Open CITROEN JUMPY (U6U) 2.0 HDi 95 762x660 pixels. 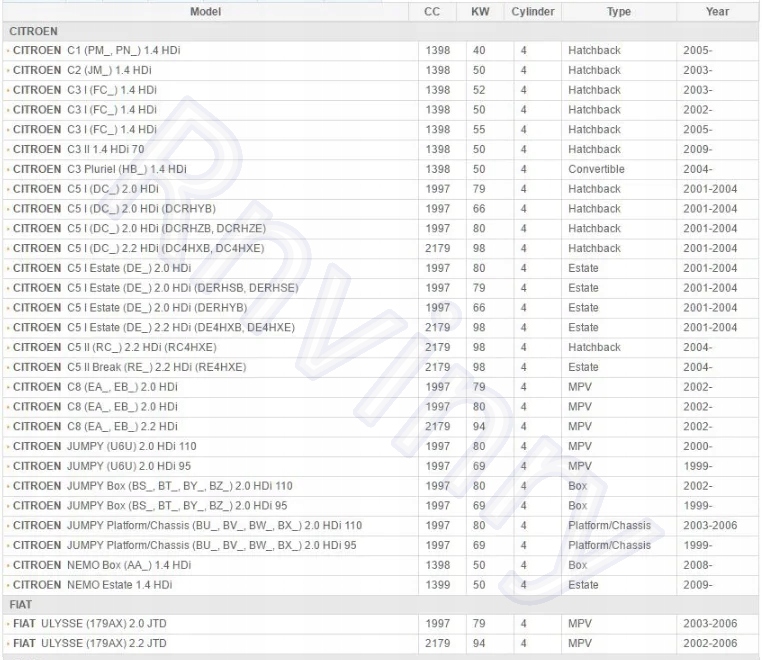click(102, 467)
